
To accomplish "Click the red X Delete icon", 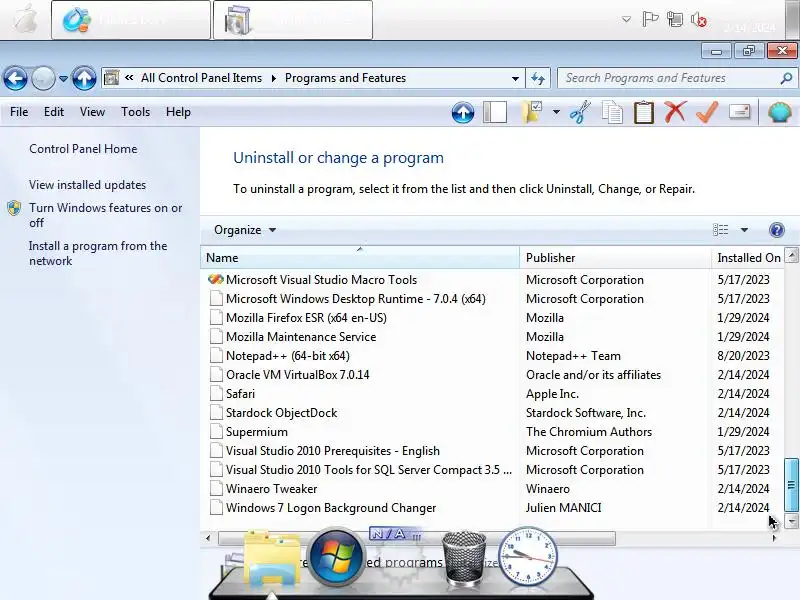I will click(x=675, y=112).
